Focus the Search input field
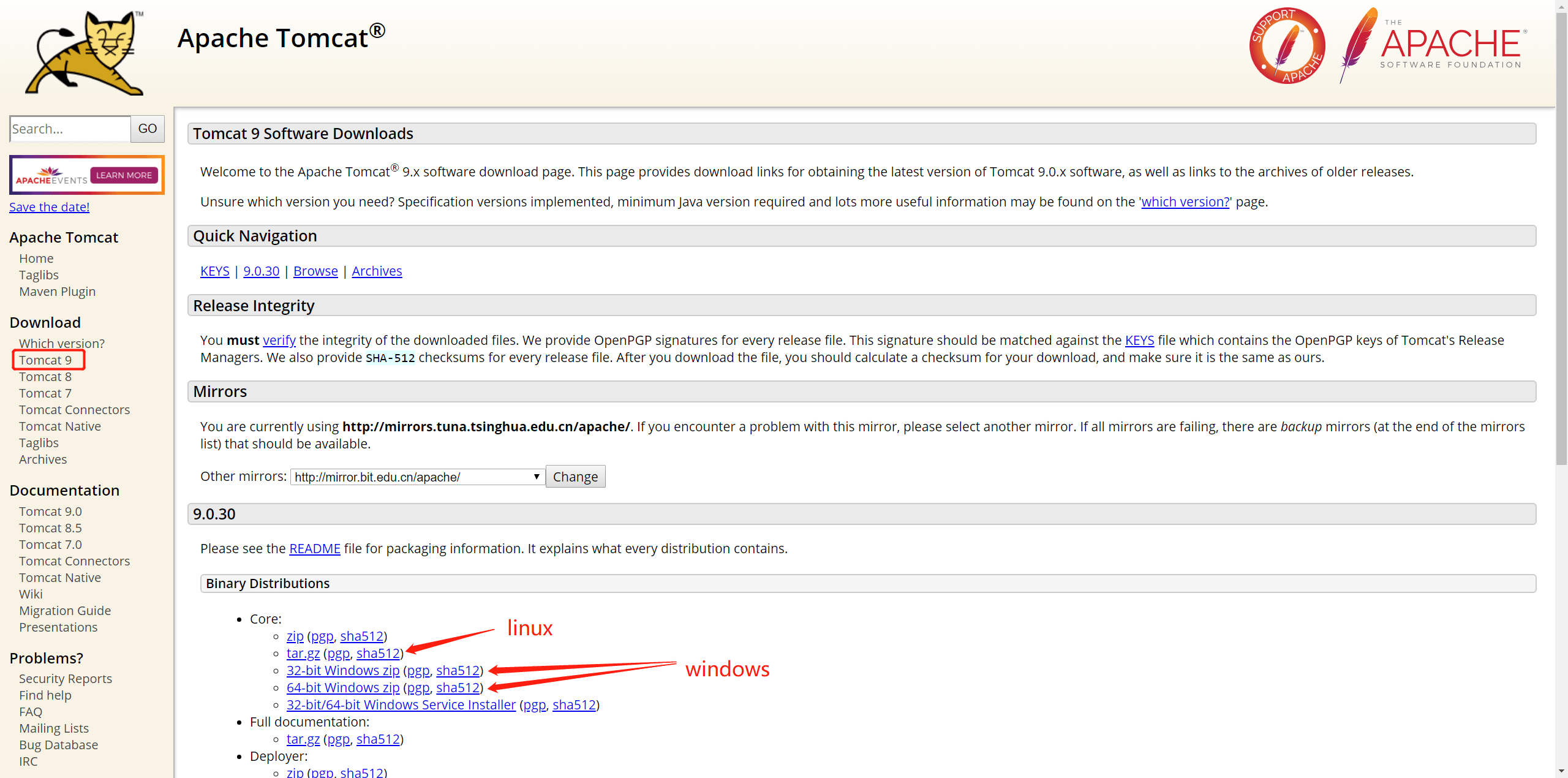Image resolution: width=1568 pixels, height=778 pixels. click(x=70, y=129)
